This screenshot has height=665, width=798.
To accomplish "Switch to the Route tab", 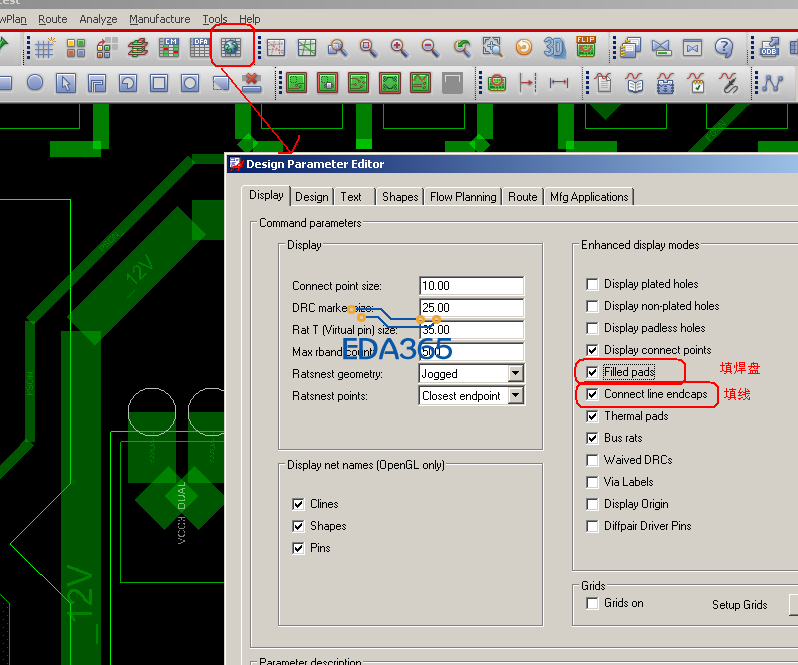I will (x=523, y=197).
